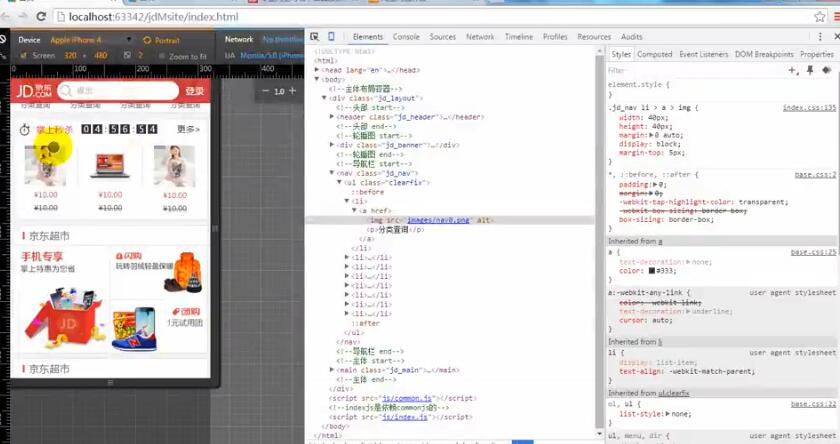Switch to the Sources tab
The image size is (840, 444).
pos(442,36)
